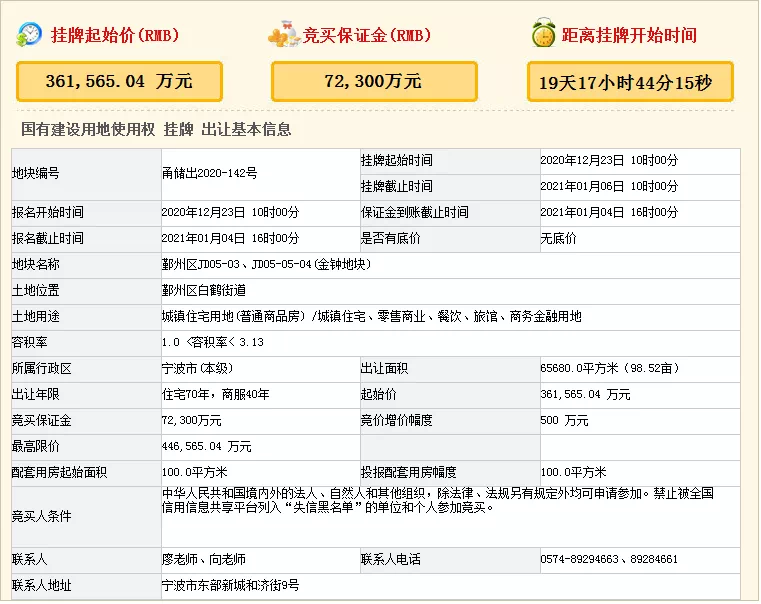Select the value 廖老师、向老师
This screenshot has width=761, height=604.
204,560
